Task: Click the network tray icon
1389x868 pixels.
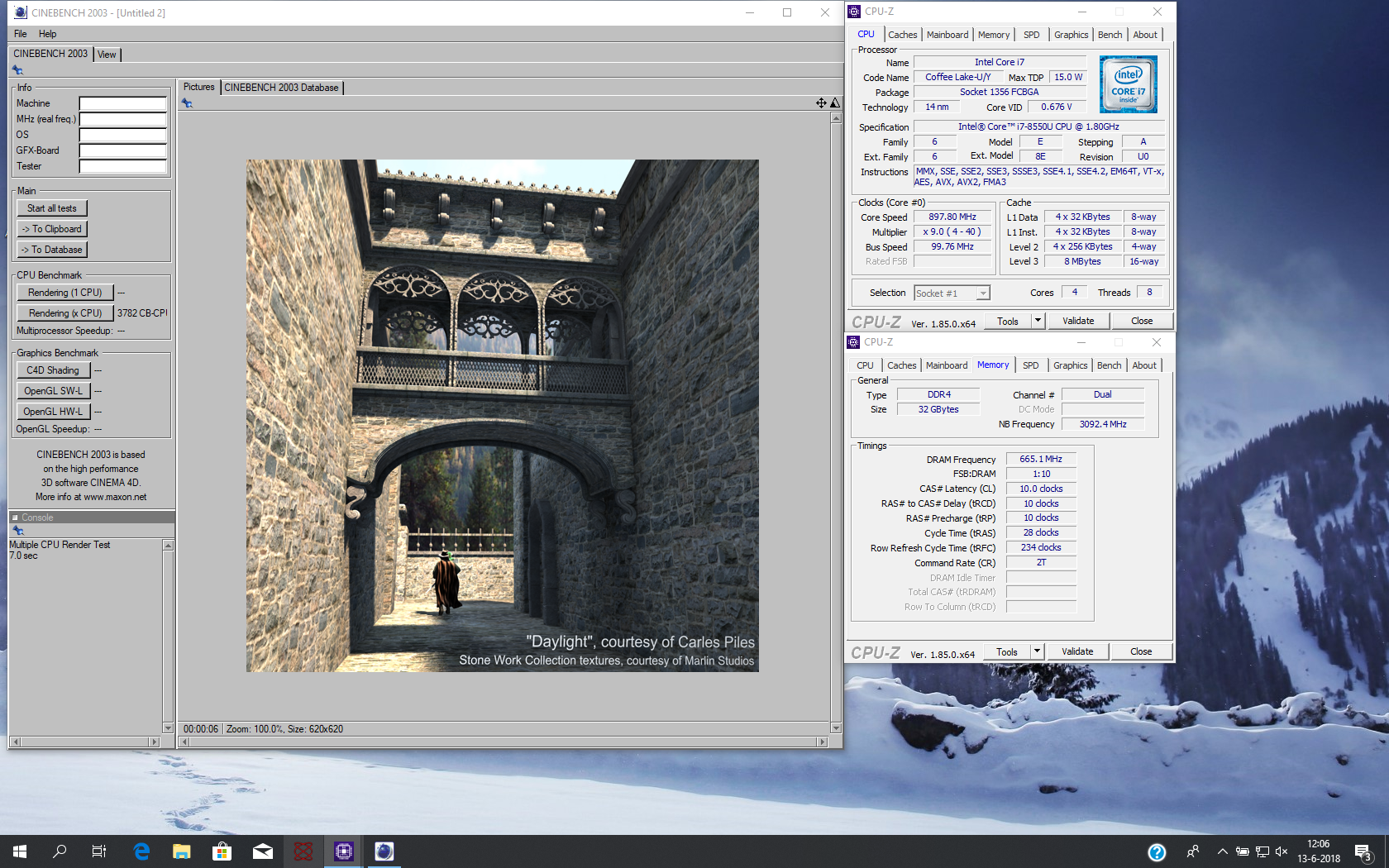Action: pyautogui.click(x=1263, y=851)
